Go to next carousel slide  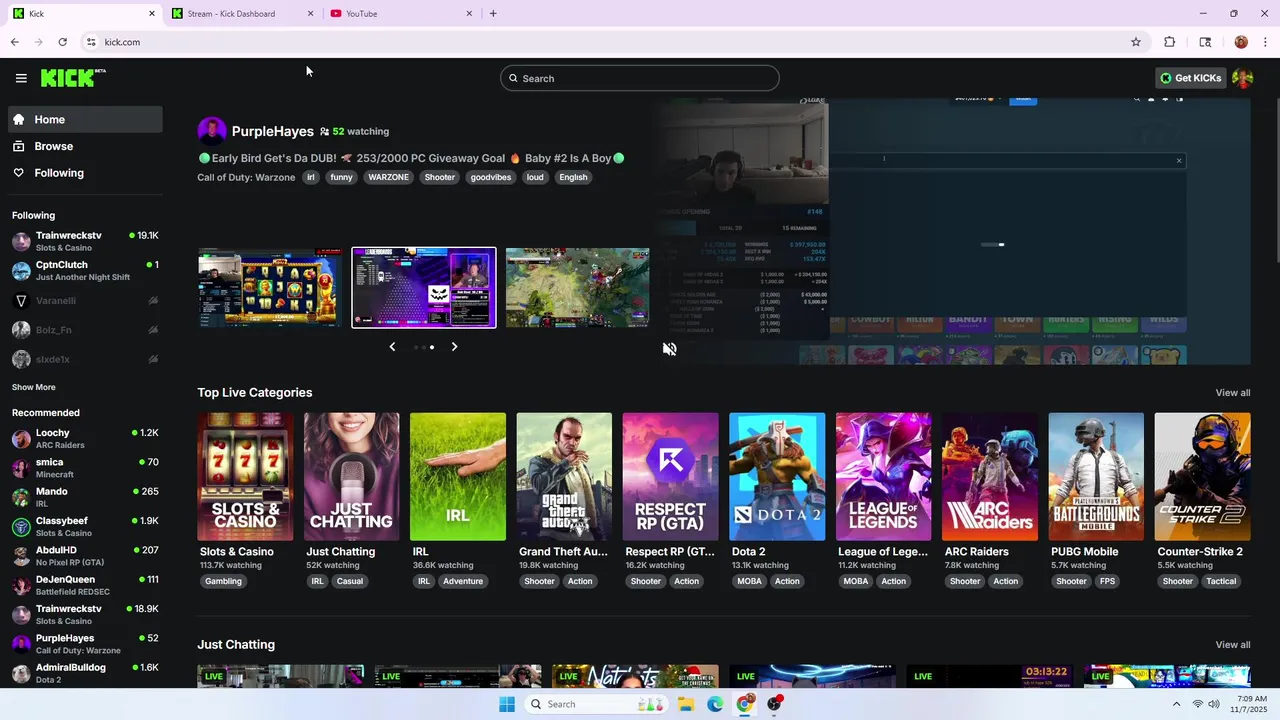pyautogui.click(x=454, y=347)
